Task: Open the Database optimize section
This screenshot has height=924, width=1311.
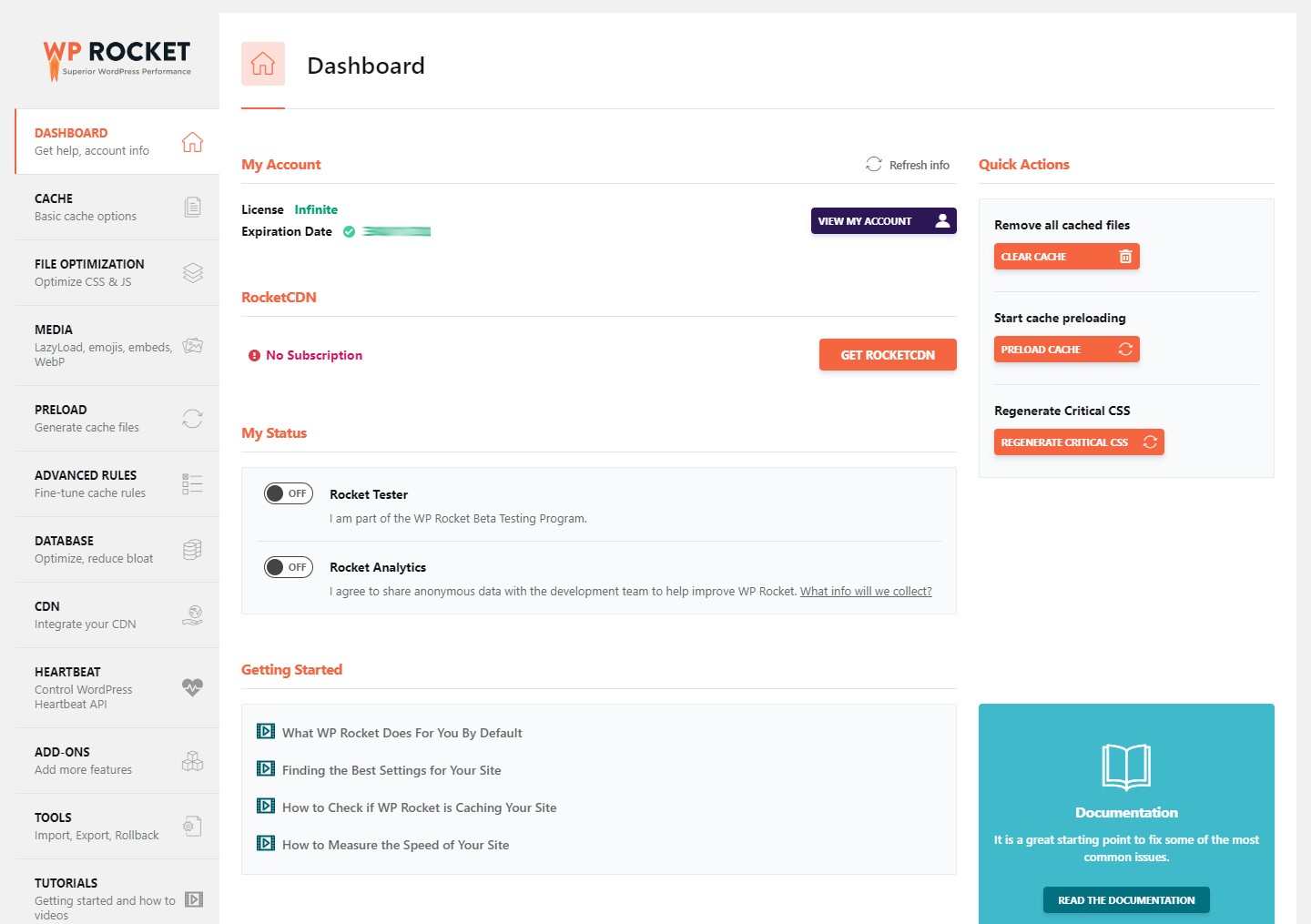Action: pyautogui.click(x=117, y=550)
